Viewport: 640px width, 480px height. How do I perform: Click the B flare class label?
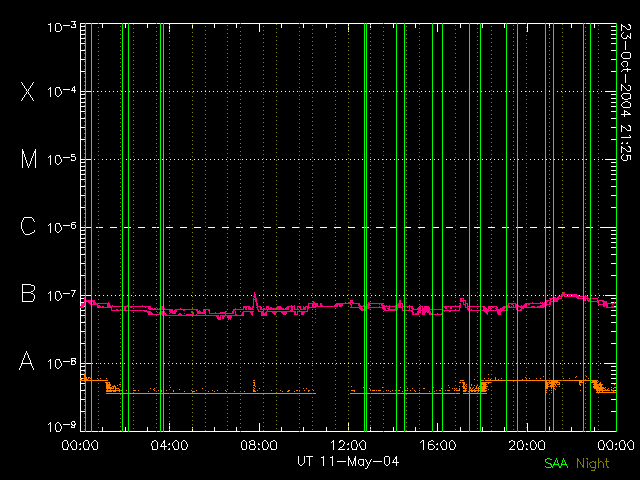(28, 293)
